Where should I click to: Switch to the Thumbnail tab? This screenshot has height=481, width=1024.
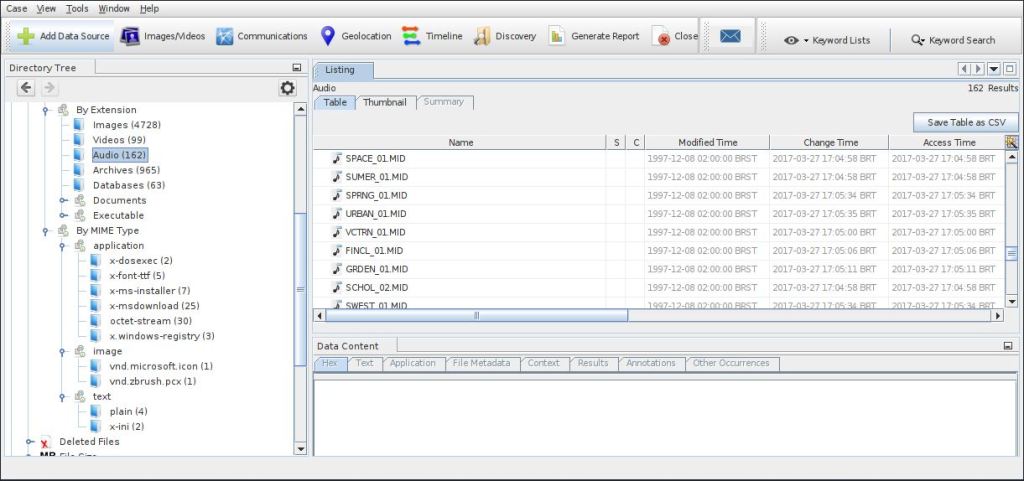pyautogui.click(x=384, y=102)
